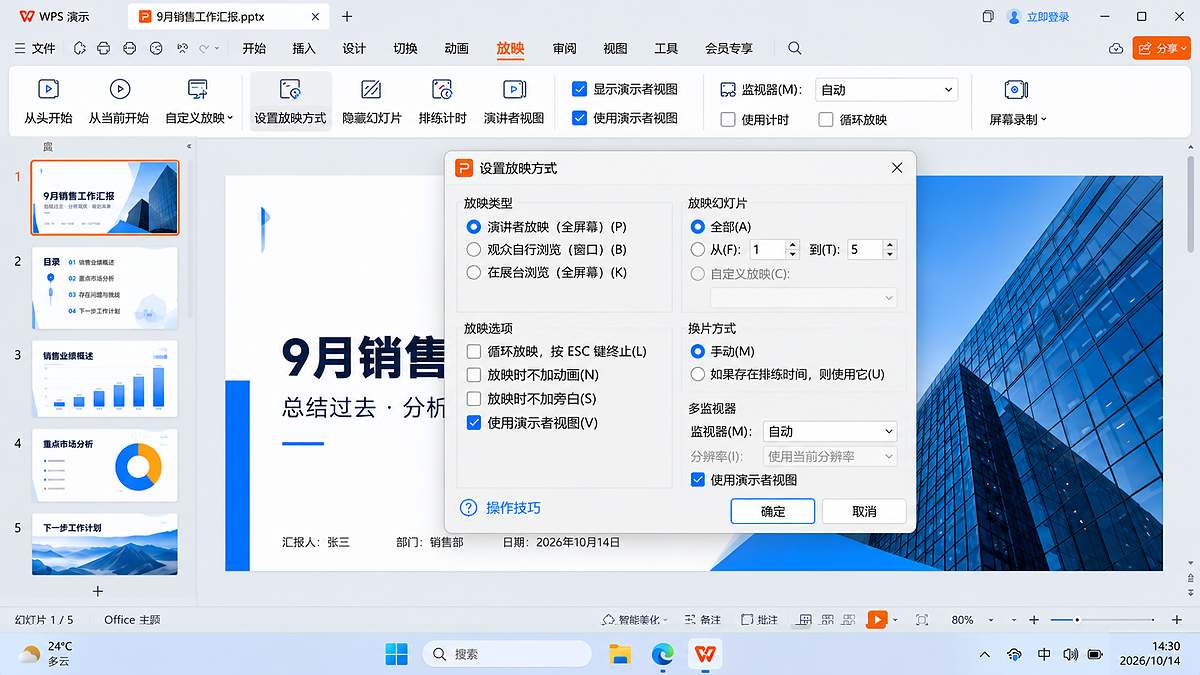Switch to the 插入 ribbon tab

coord(304,48)
